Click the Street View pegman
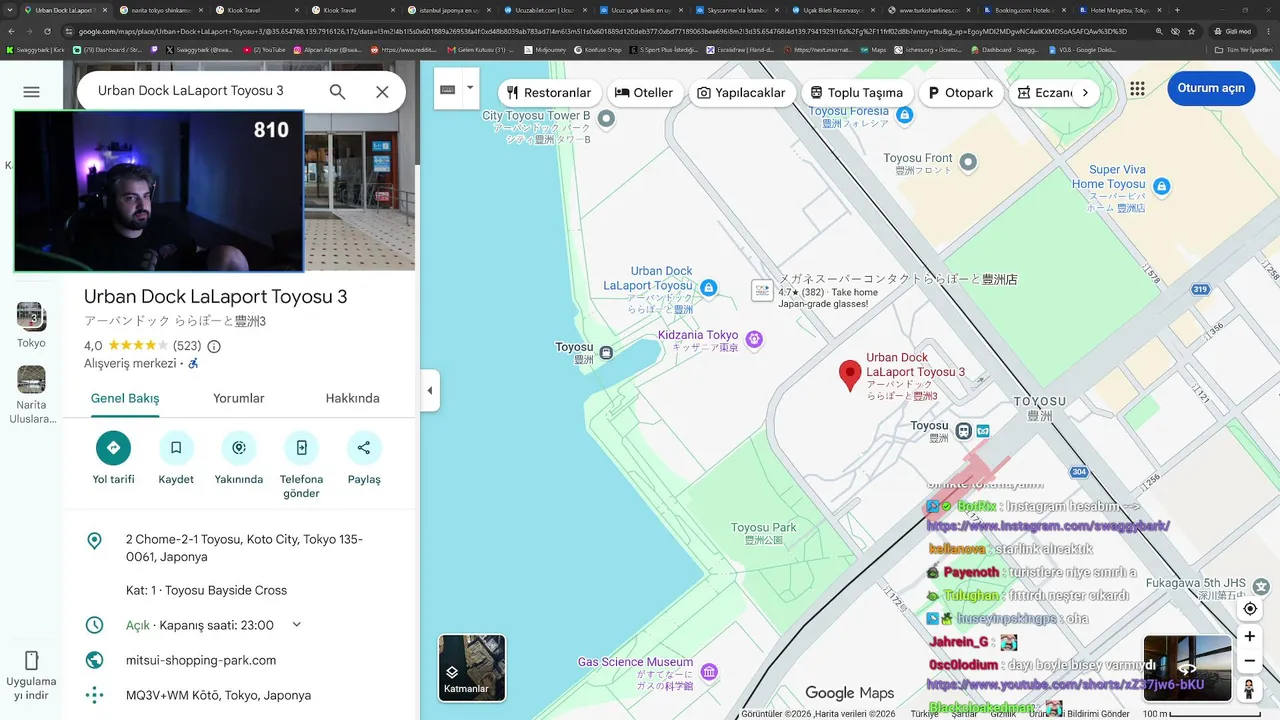Viewport: 1280px width, 720px height. tap(1250, 689)
